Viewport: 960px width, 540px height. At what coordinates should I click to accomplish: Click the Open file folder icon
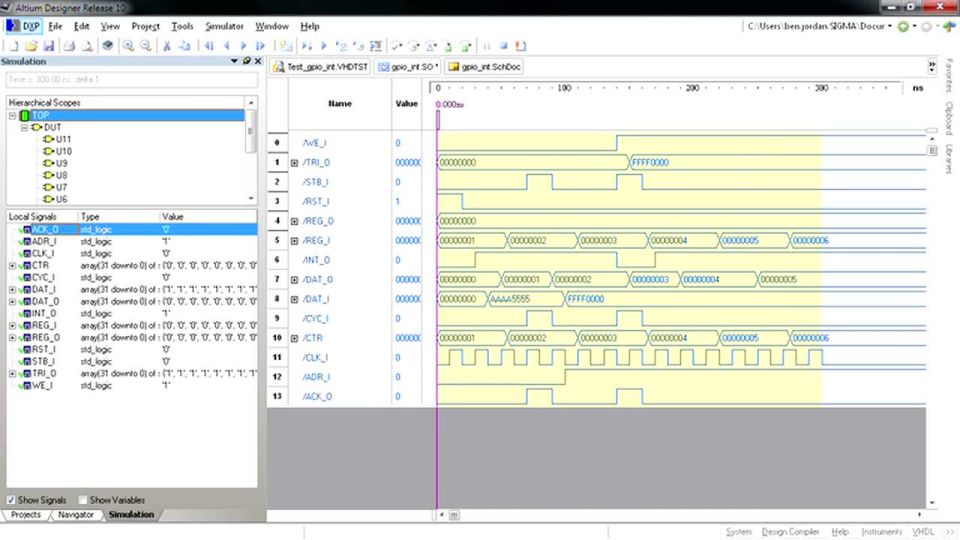pos(31,46)
